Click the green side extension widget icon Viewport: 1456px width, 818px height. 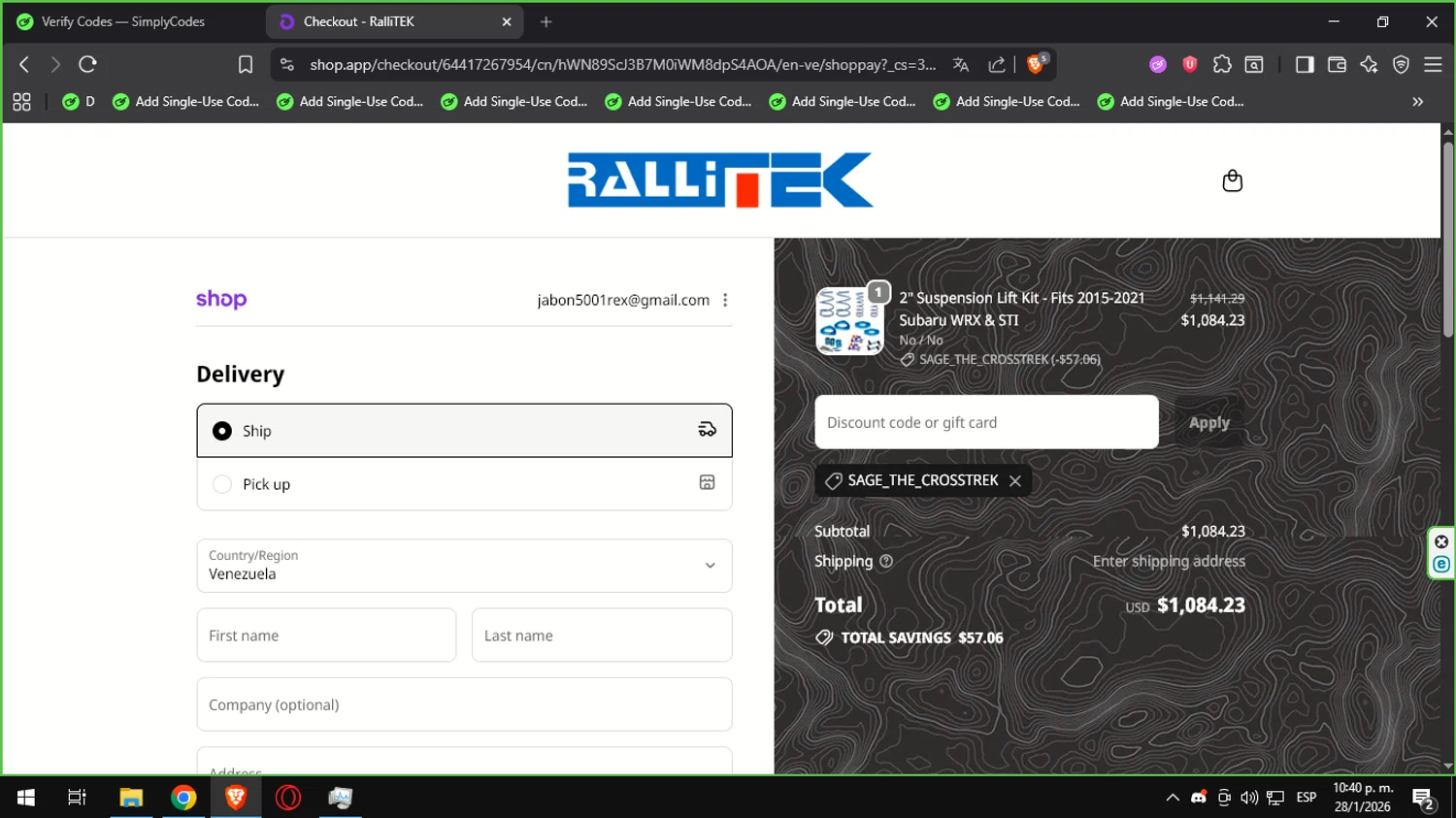[x=1440, y=564]
